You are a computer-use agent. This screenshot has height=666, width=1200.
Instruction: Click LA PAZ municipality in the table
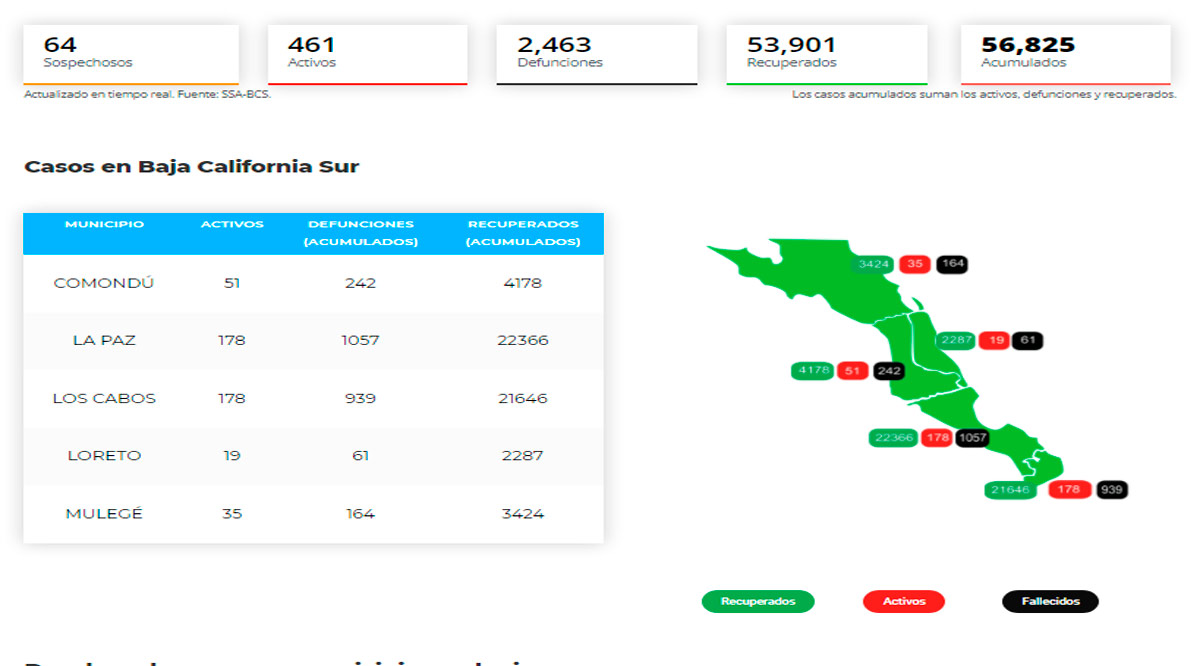tap(104, 340)
